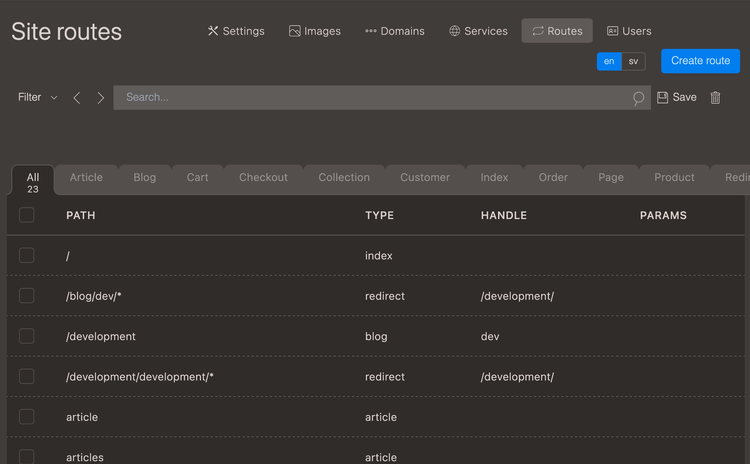Open the Collection routes tab
750x464 pixels.
point(344,177)
